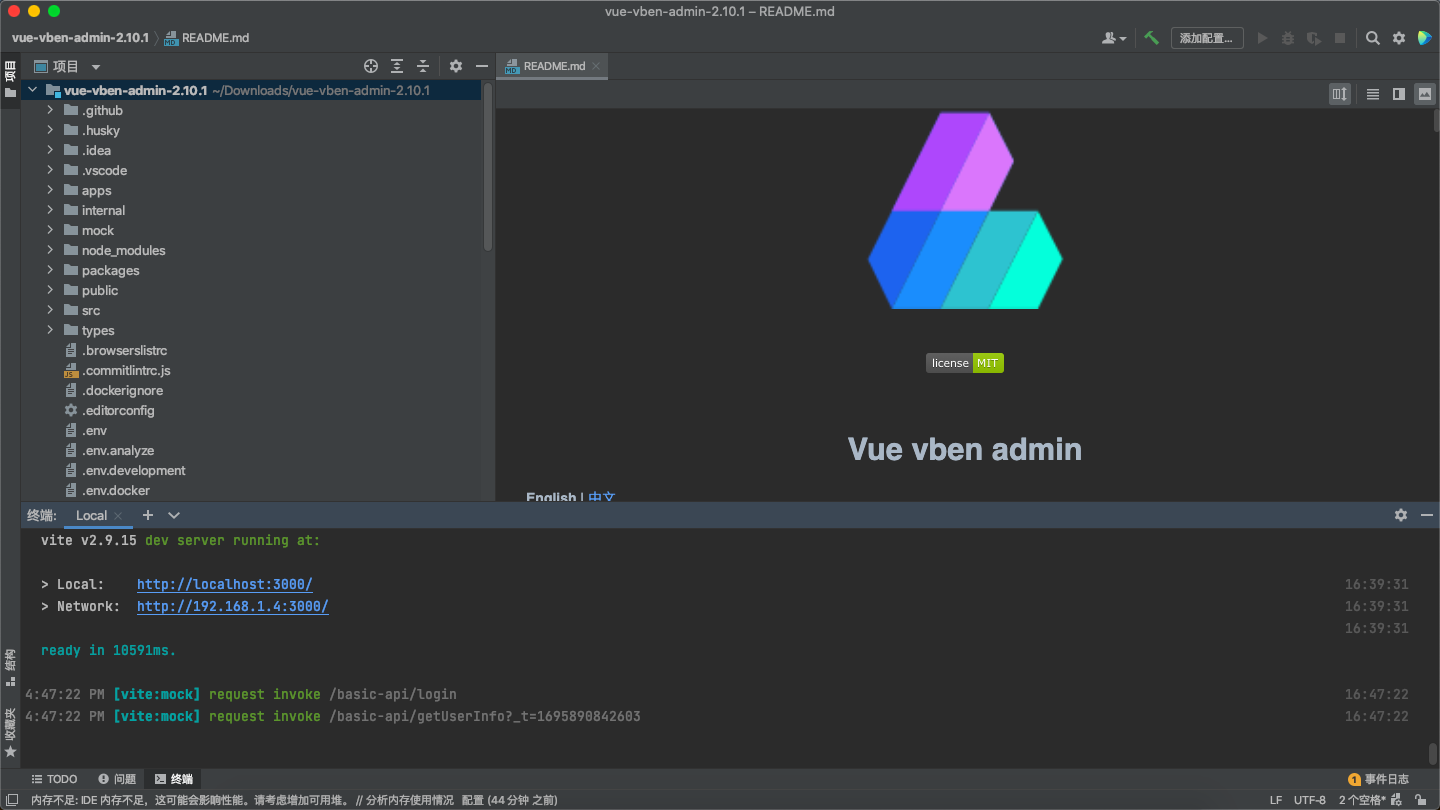
Task: Select file in project with the crosshair icon
Action: pyautogui.click(x=371, y=65)
